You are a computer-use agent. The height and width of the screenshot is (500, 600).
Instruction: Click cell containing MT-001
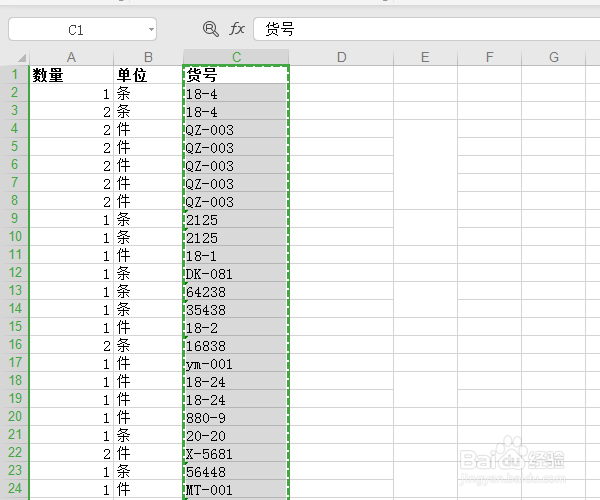click(236, 489)
